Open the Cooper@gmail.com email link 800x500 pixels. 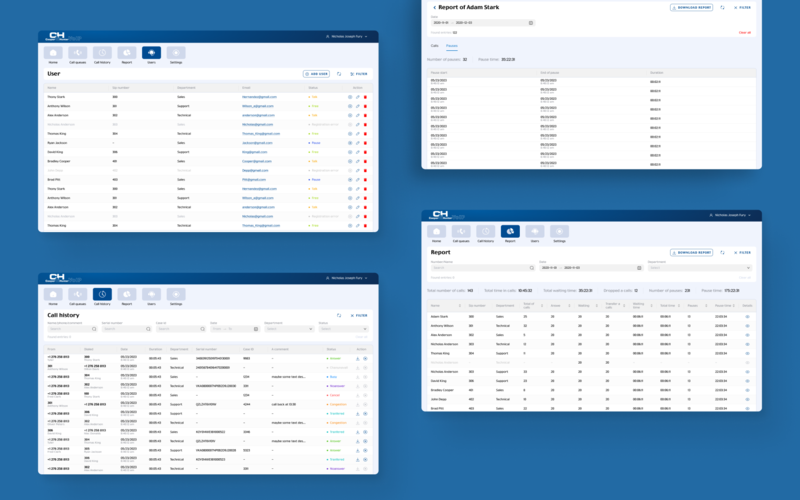coord(257,161)
